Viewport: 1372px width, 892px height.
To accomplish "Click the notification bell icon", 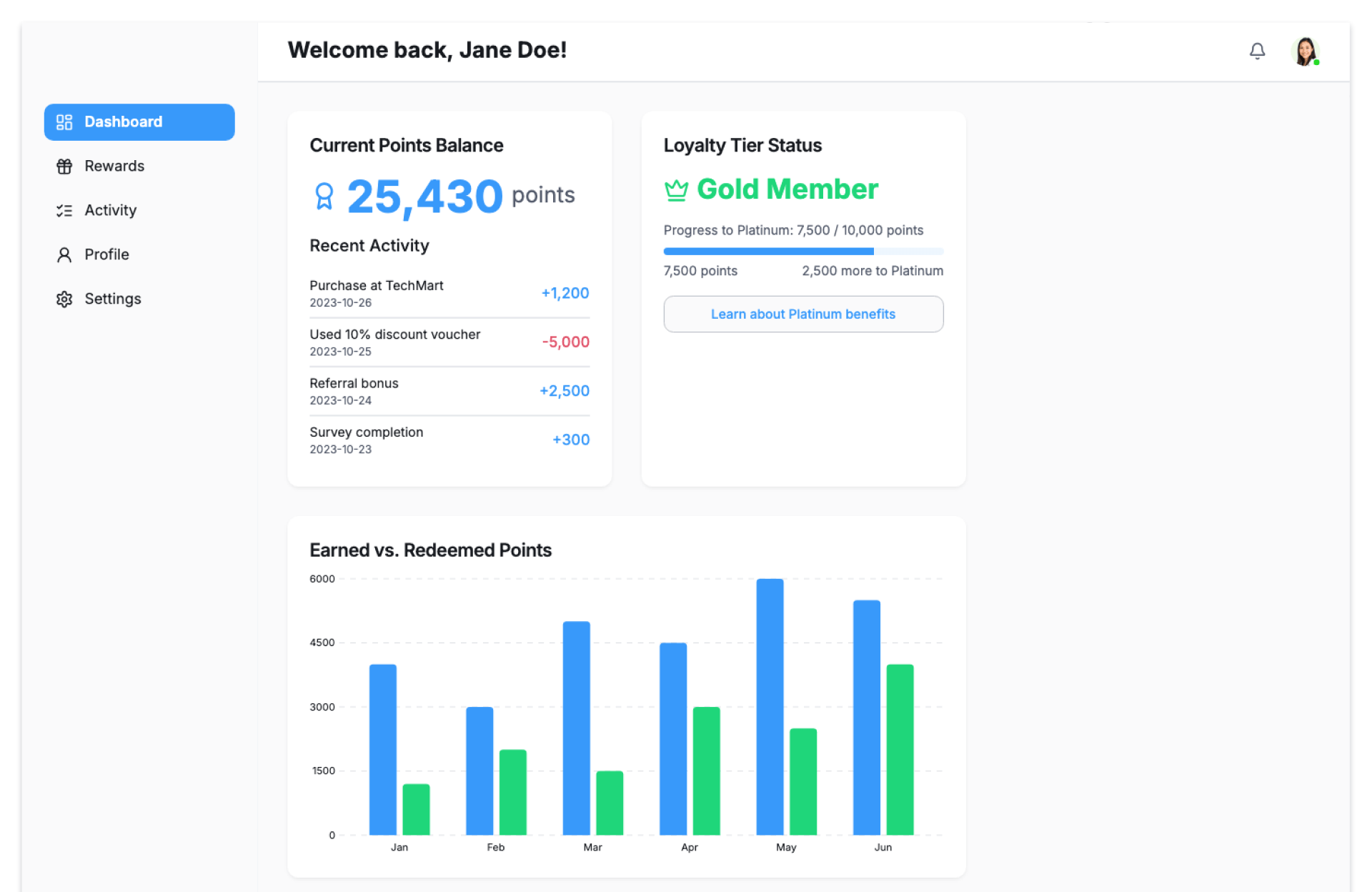I will pos(1257,51).
